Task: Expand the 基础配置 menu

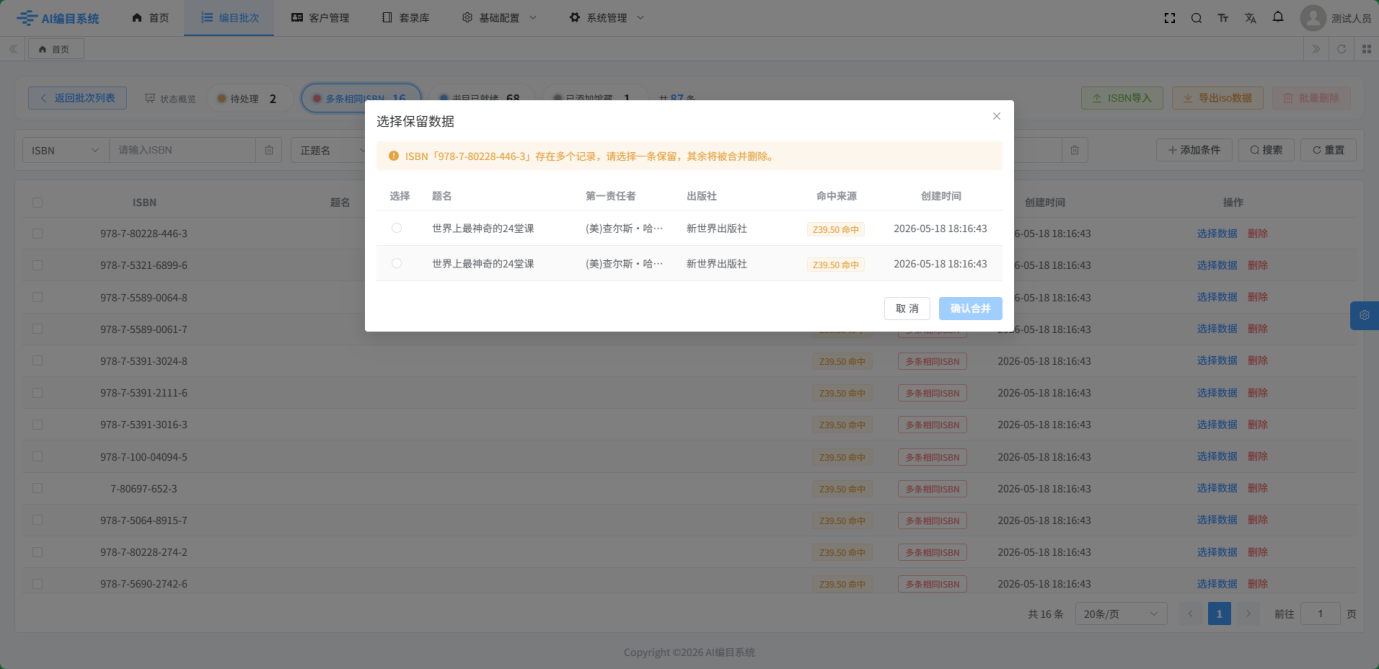Action: (x=499, y=18)
